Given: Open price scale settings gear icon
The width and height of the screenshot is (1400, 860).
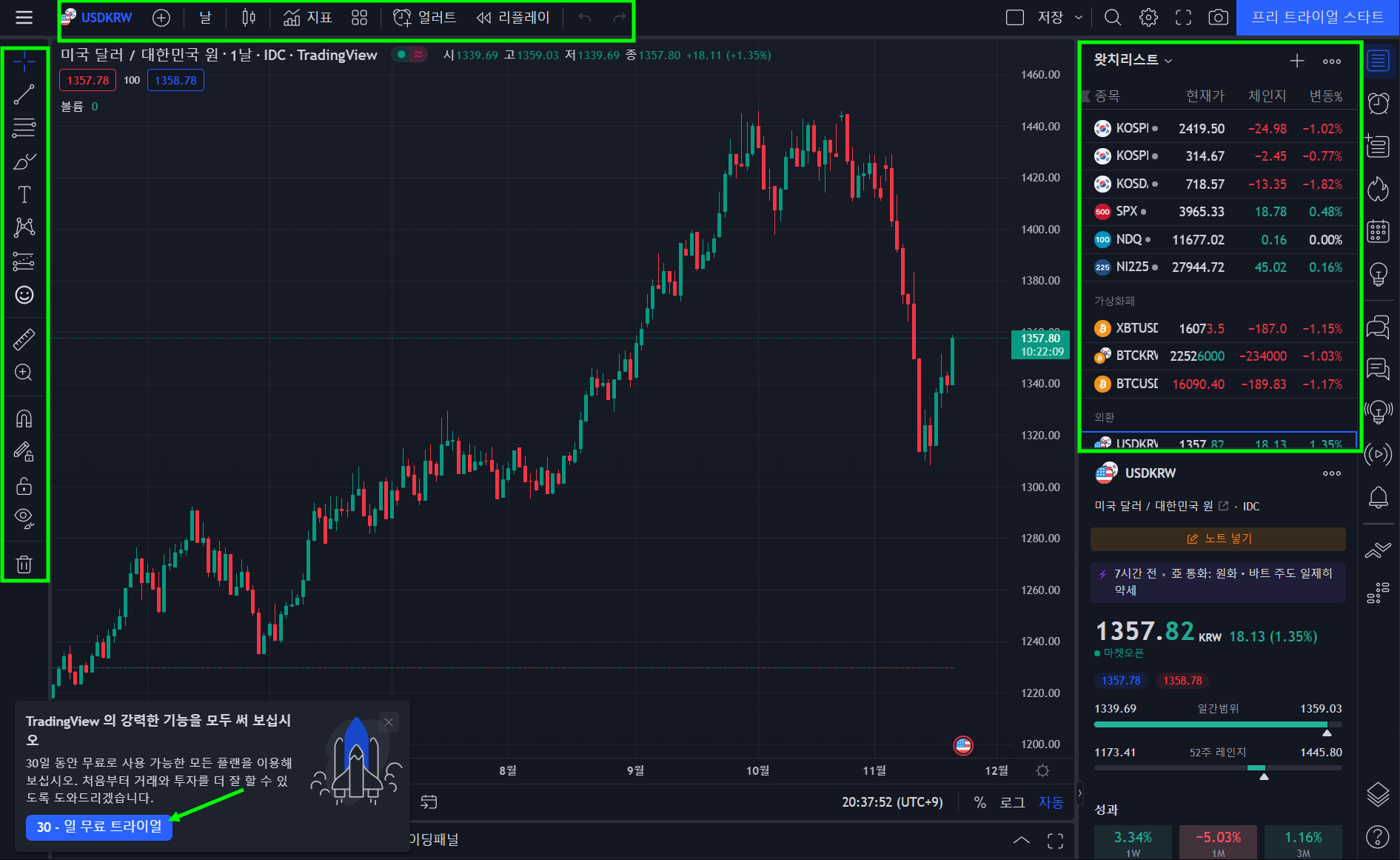Looking at the screenshot, I should pyautogui.click(x=1042, y=770).
